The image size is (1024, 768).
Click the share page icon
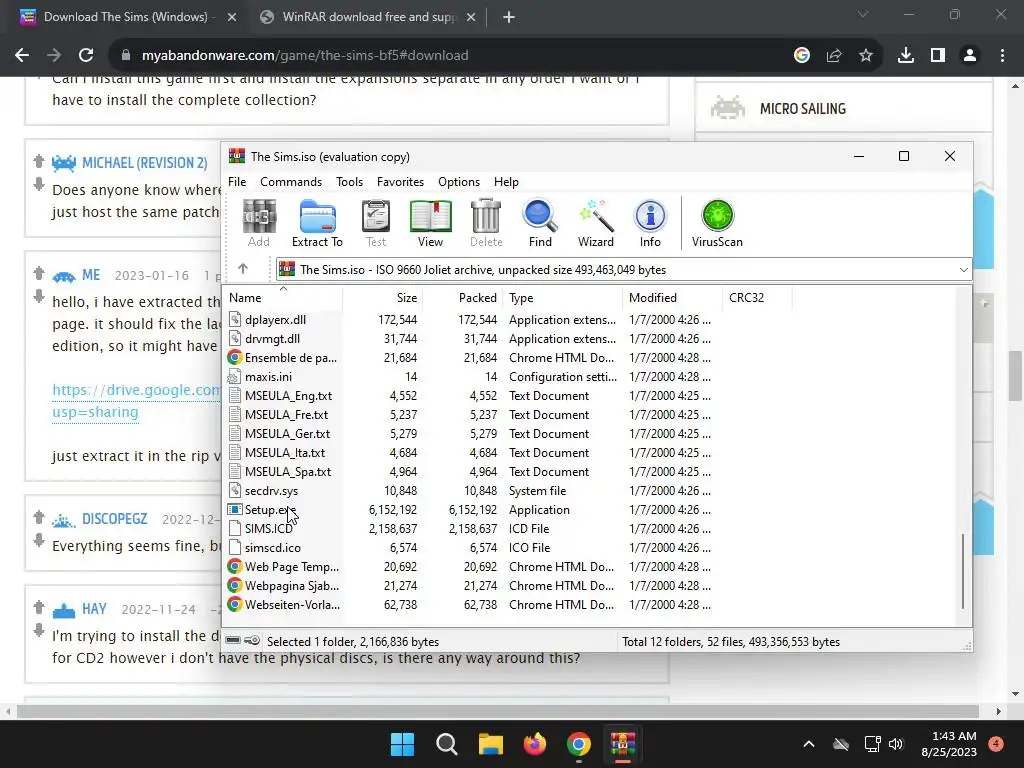click(834, 56)
